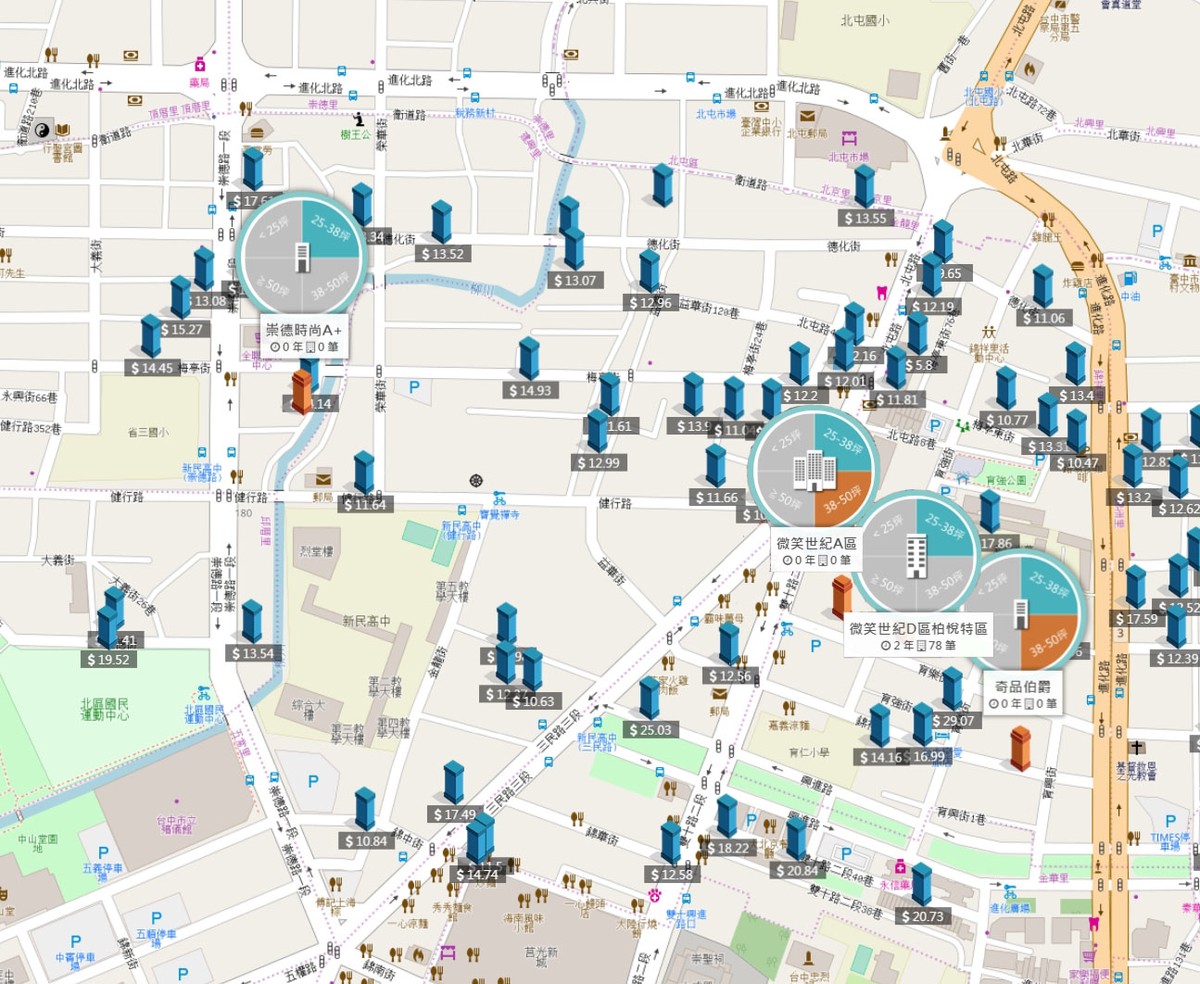The height and width of the screenshot is (984, 1200).
Task: Select the building marker above $13.54
Action: tap(252, 622)
